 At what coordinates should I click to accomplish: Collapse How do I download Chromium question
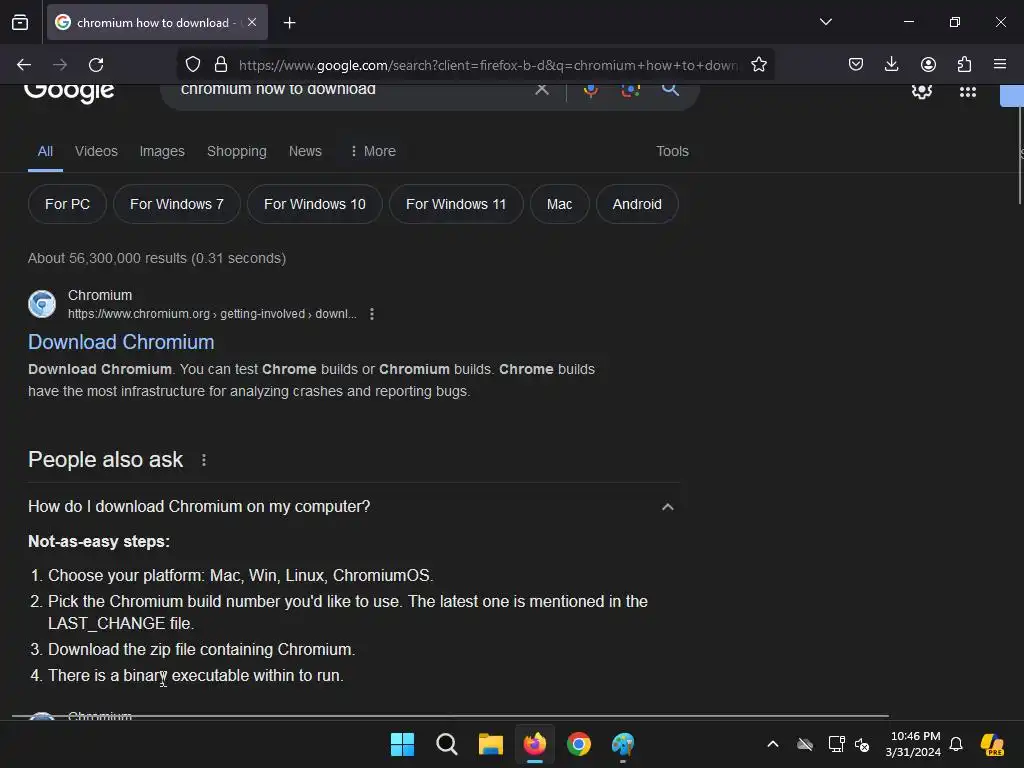[x=199, y=507]
